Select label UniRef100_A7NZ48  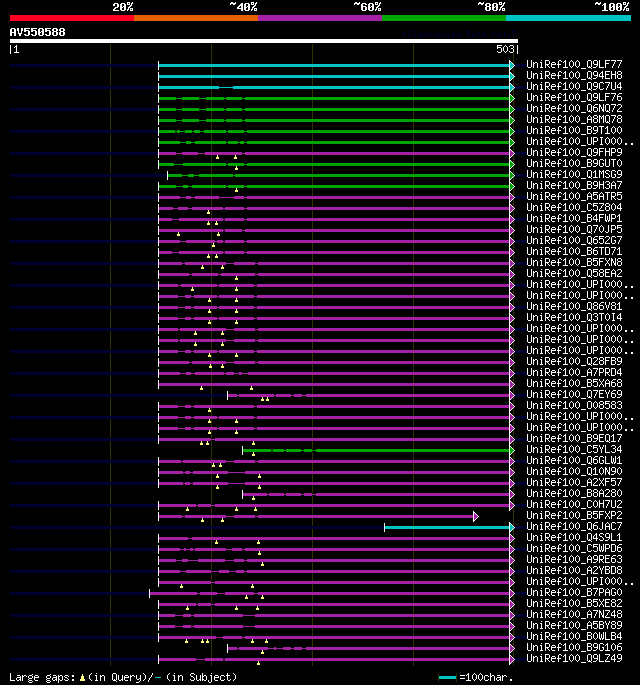574,615
